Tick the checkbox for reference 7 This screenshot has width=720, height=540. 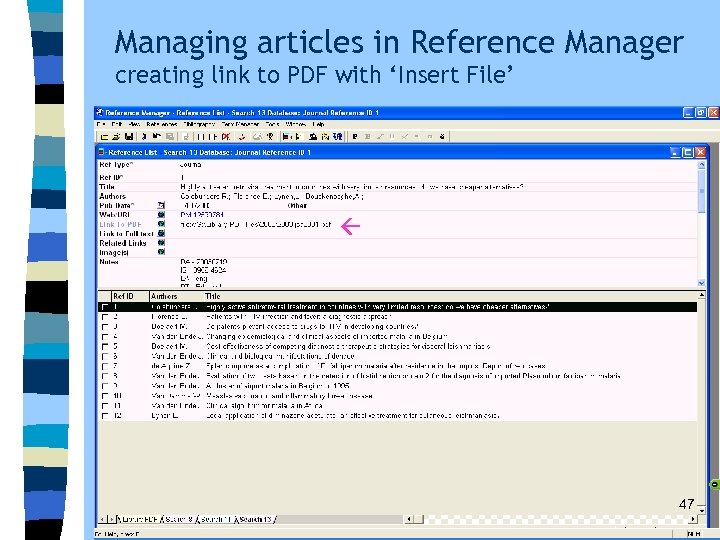[105, 366]
